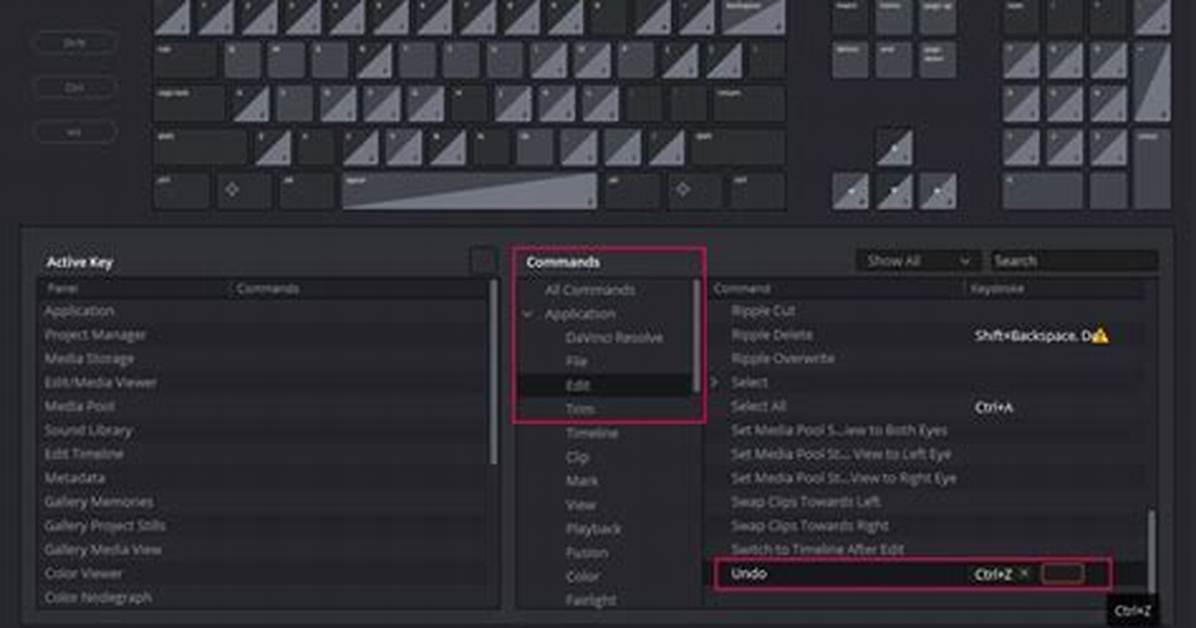Collapse the Application tree node
1196x628 pixels.
(x=527, y=314)
